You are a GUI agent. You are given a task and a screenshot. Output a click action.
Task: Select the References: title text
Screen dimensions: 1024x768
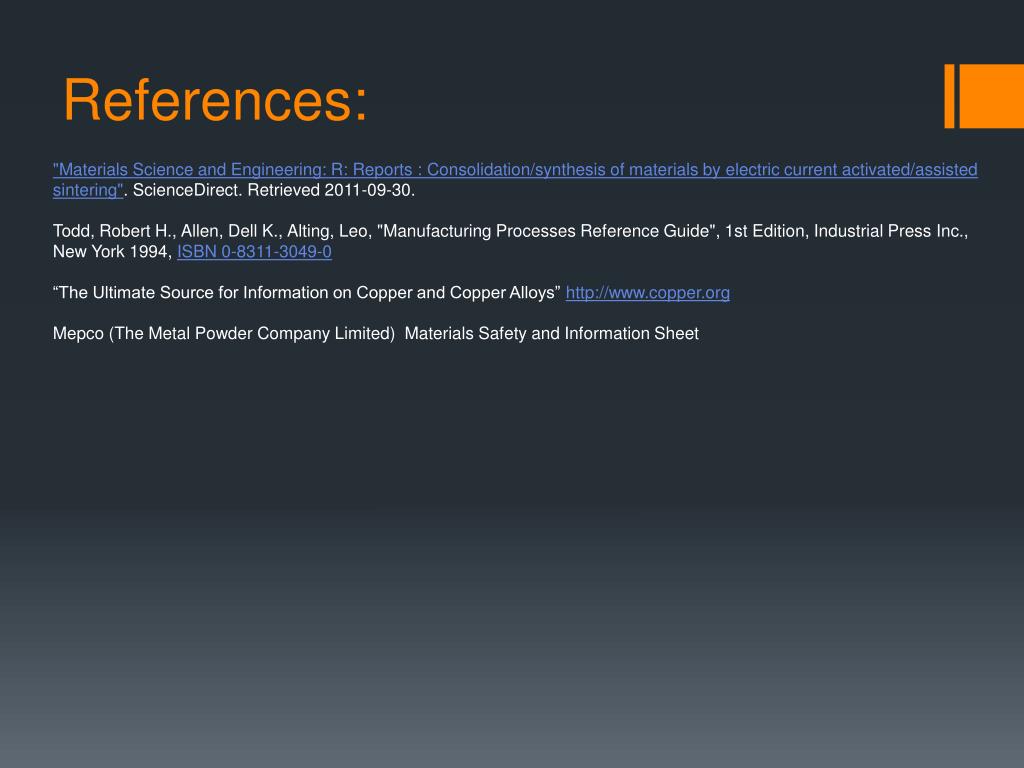[216, 100]
